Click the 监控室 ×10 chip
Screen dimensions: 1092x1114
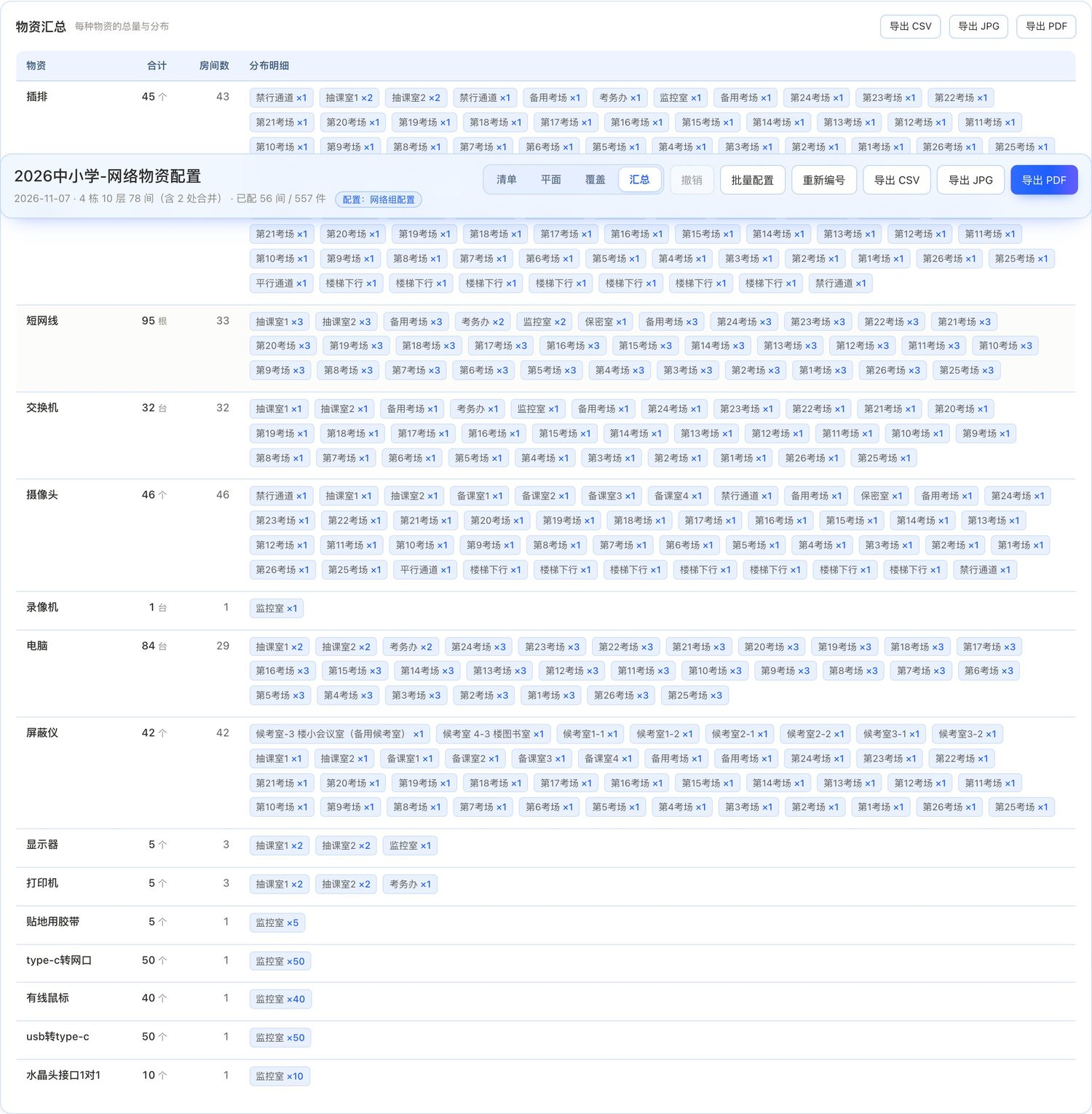click(x=280, y=1076)
